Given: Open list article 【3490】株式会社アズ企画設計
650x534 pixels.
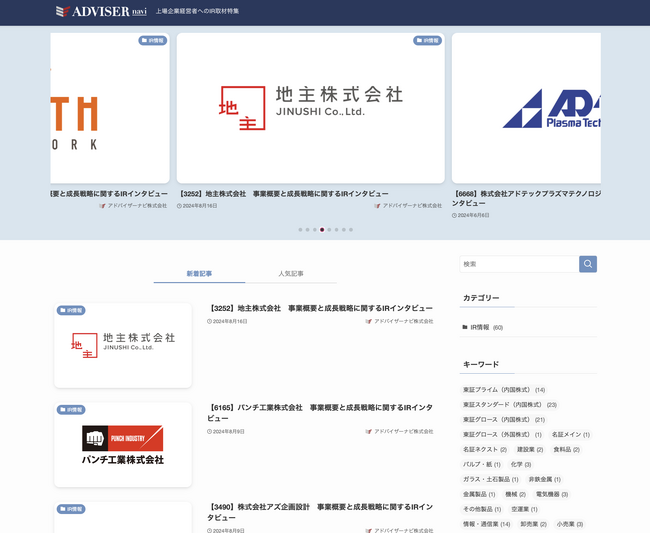Looking at the screenshot, I should [320, 512].
